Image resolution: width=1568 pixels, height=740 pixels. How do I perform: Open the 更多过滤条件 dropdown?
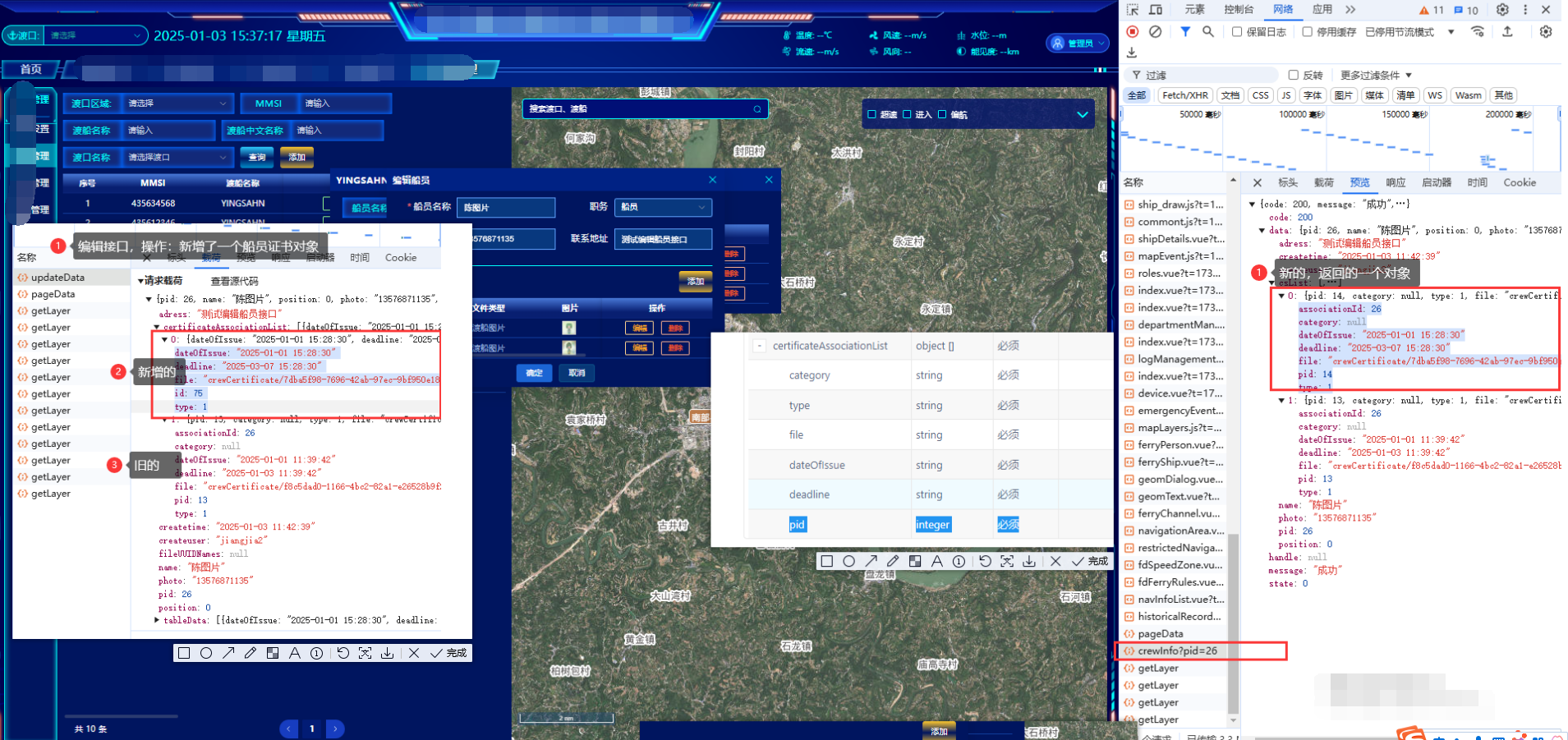tap(1376, 75)
